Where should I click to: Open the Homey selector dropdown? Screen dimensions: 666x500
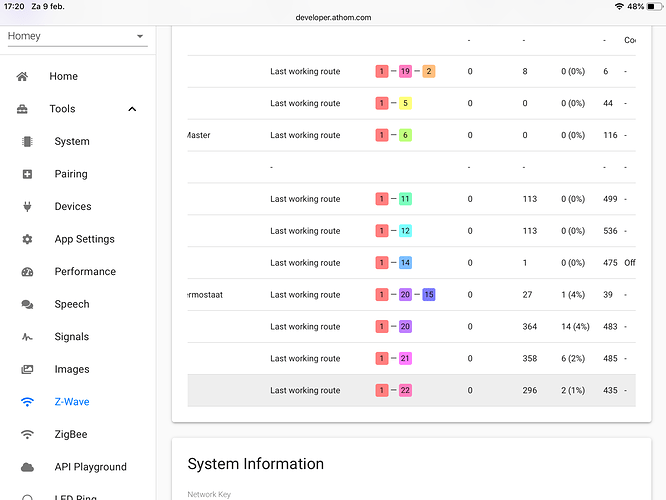click(77, 36)
